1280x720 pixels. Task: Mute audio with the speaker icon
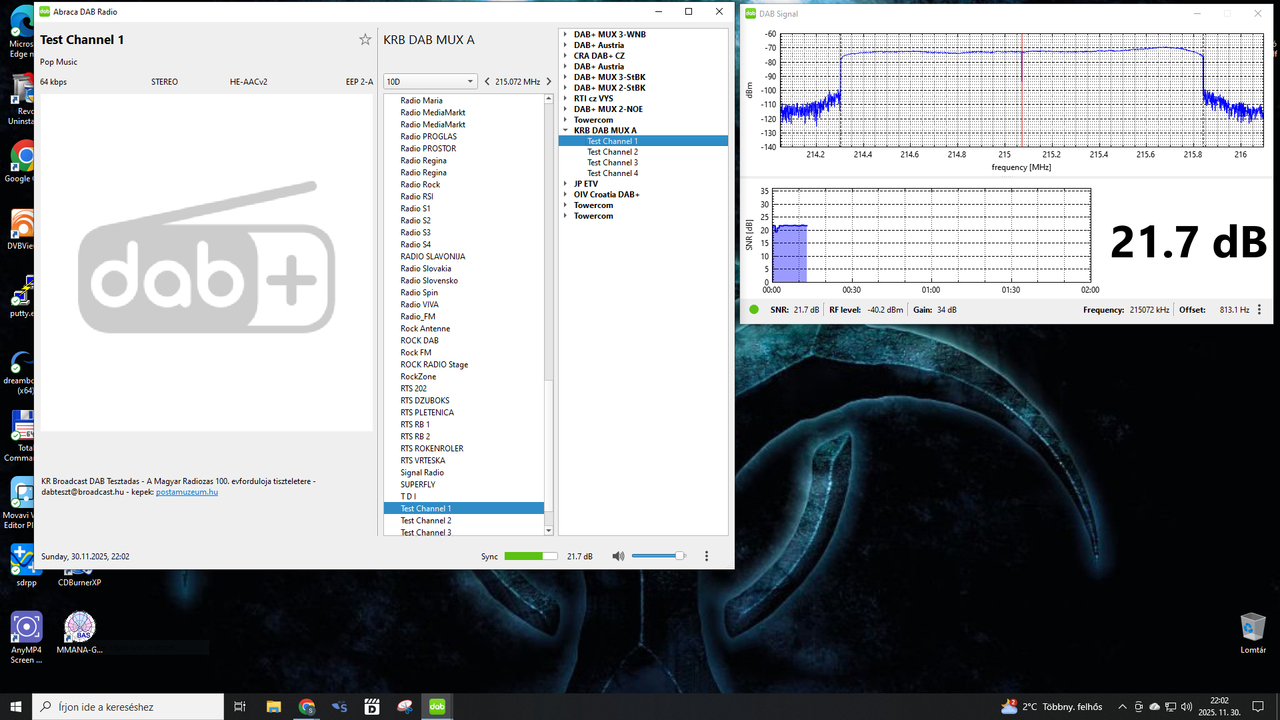point(618,556)
